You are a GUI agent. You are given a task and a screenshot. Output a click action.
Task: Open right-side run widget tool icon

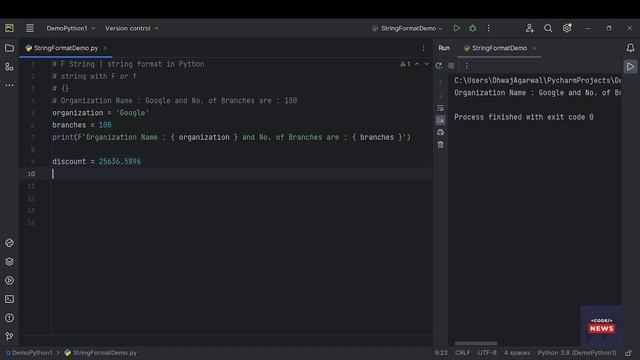(x=630, y=67)
